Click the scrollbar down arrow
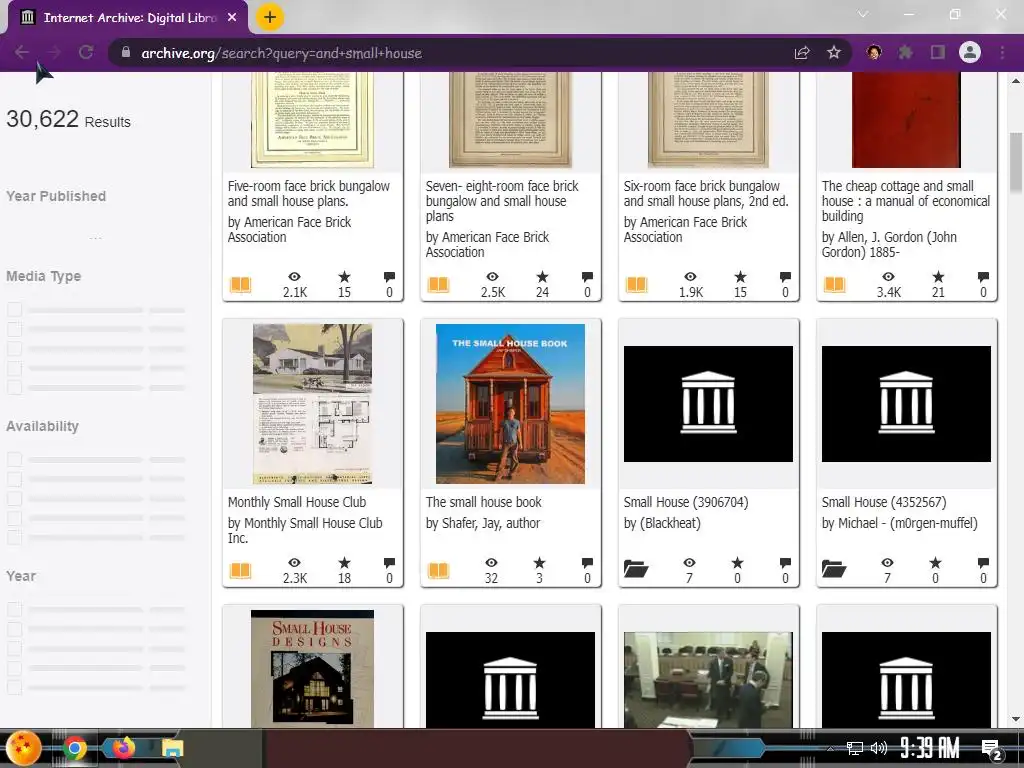This screenshot has height=768, width=1024. (x=1016, y=720)
